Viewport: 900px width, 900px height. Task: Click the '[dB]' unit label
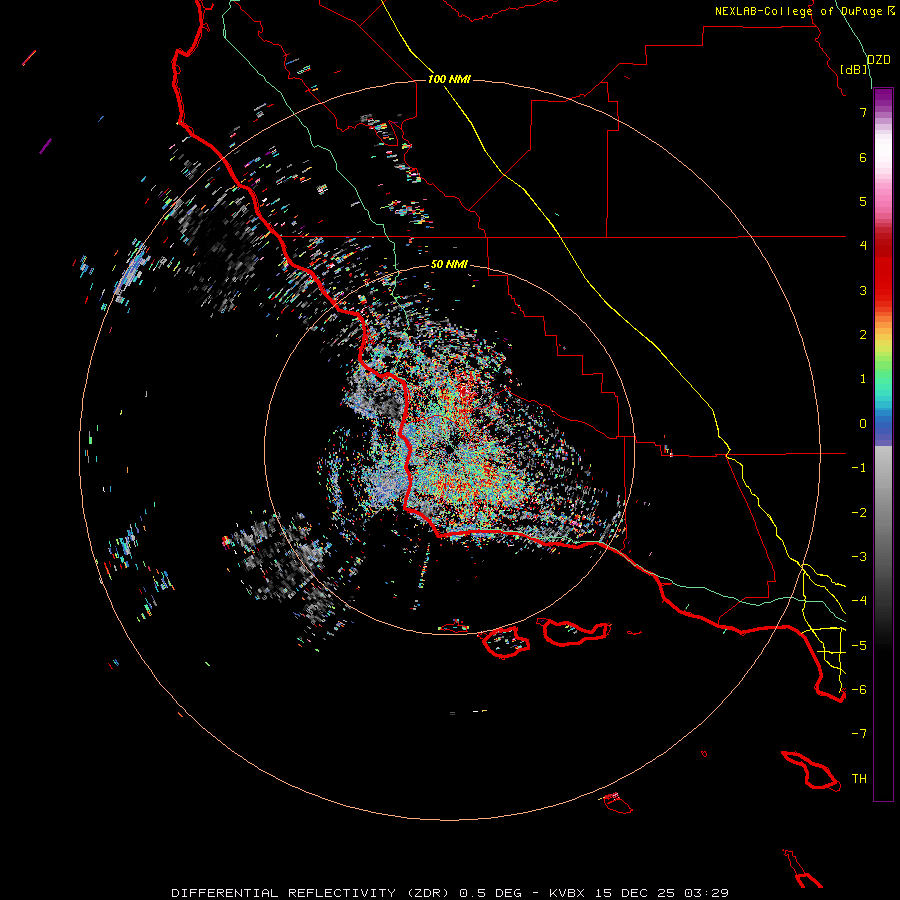click(854, 69)
